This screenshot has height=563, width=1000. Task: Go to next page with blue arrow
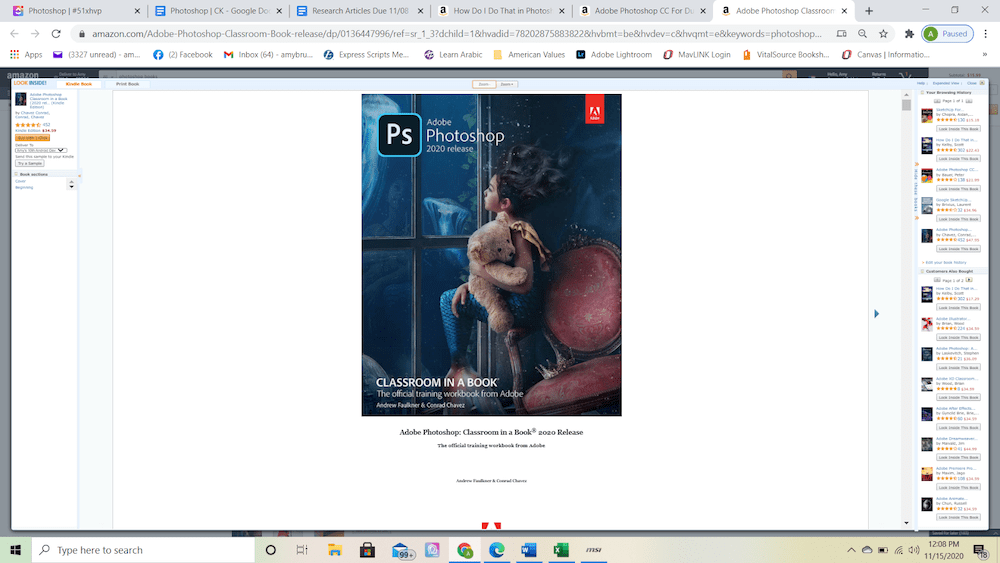point(876,314)
